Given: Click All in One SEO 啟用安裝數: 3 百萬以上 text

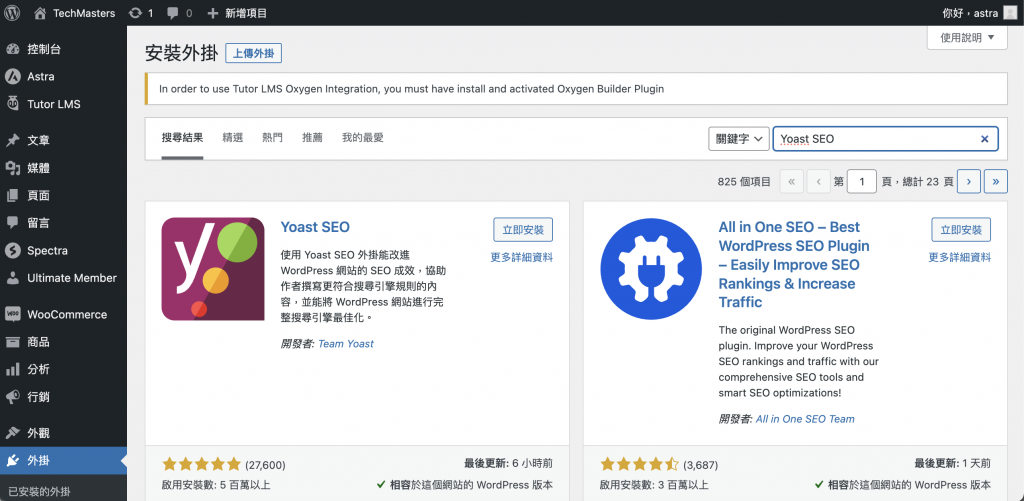Looking at the screenshot, I should (x=654, y=485).
